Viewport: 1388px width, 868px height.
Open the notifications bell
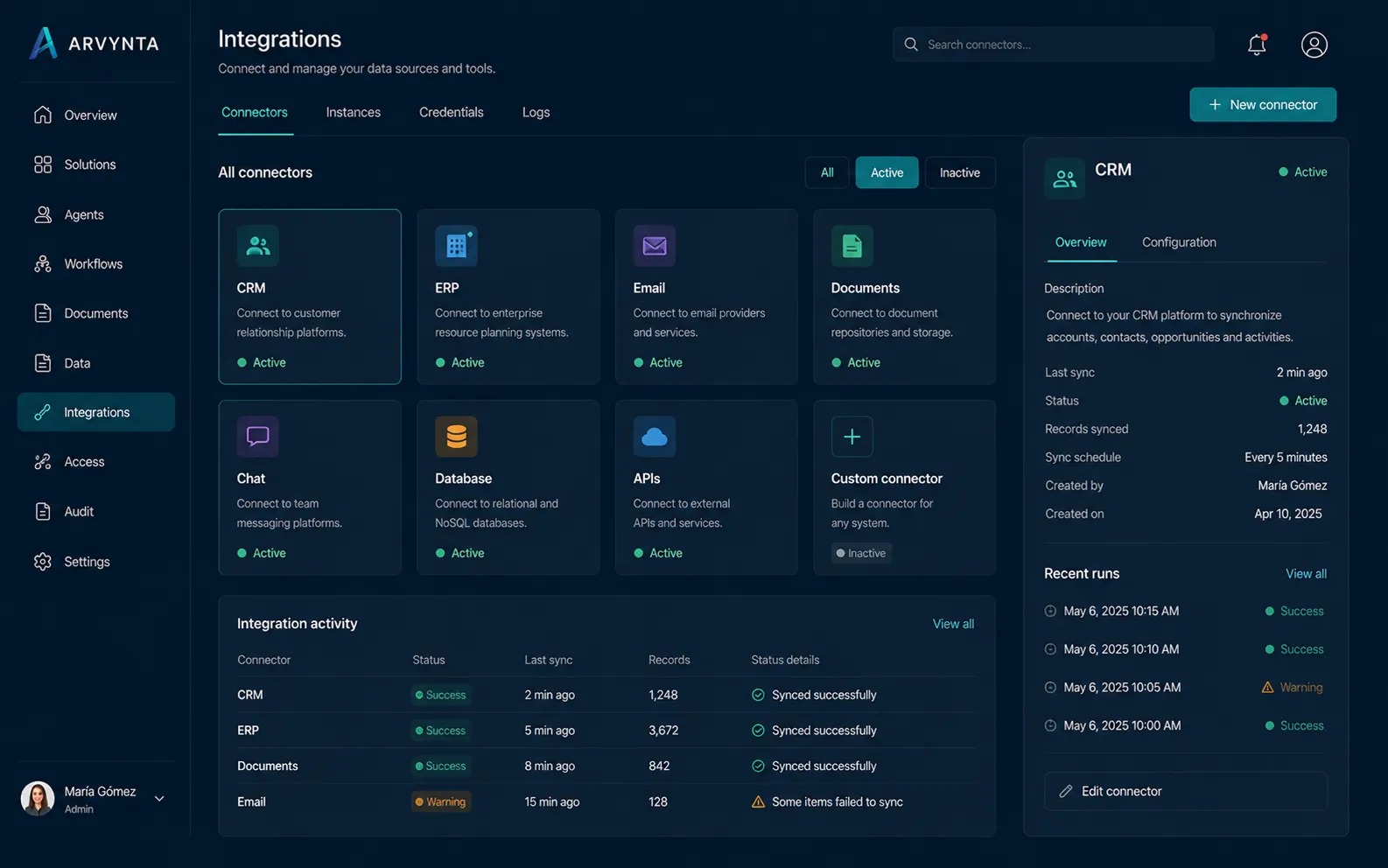click(1257, 45)
